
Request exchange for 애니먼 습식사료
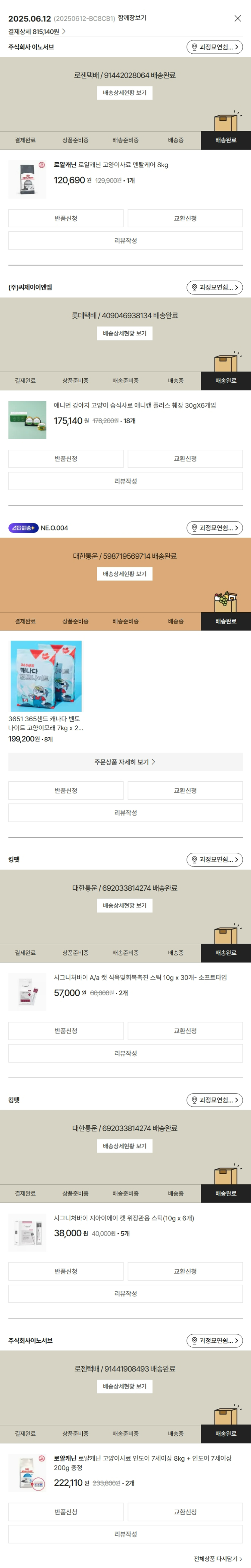click(185, 459)
